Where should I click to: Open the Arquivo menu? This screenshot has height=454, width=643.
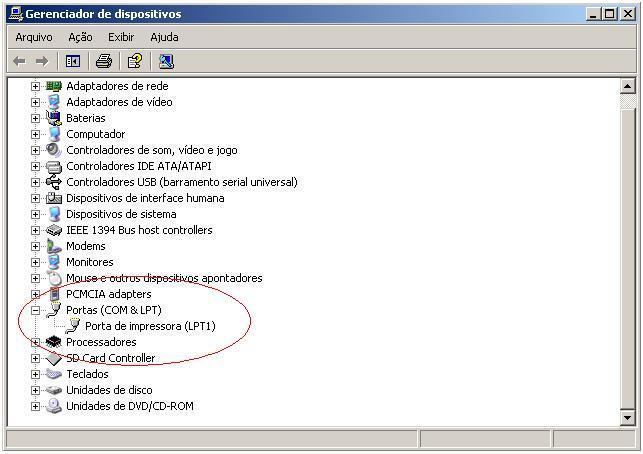[x=34, y=37]
